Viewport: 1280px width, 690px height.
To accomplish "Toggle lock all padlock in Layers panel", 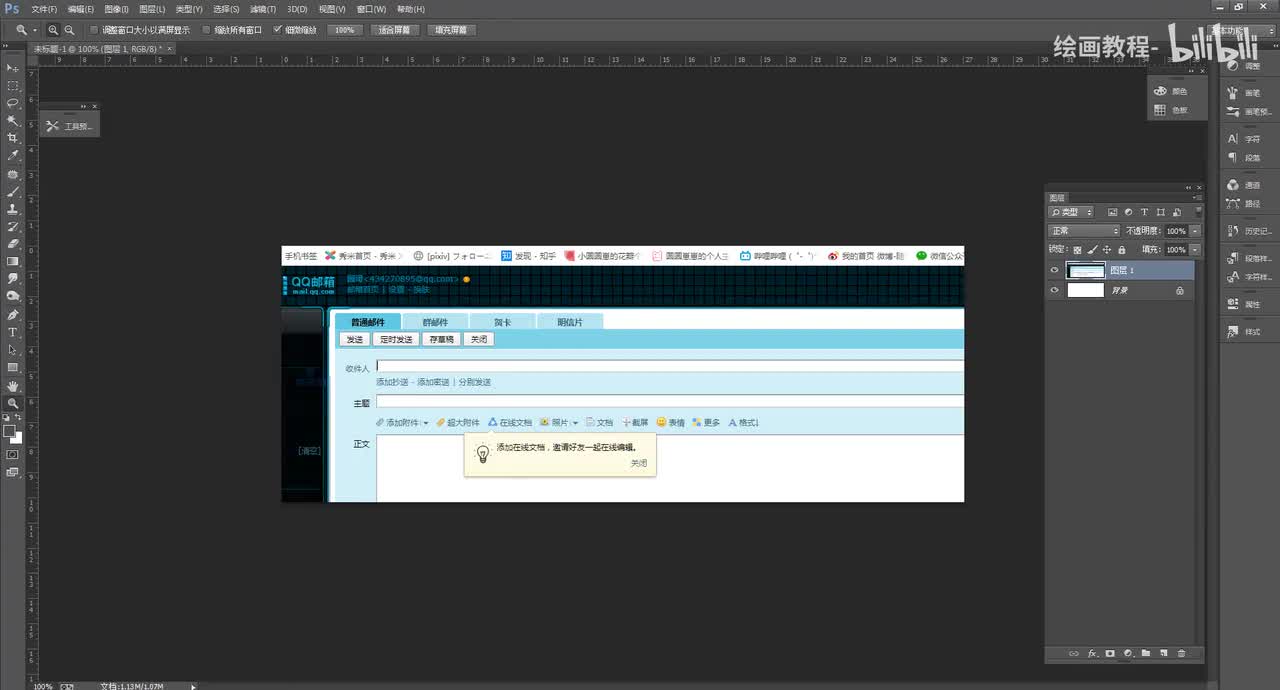I will coord(1121,250).
